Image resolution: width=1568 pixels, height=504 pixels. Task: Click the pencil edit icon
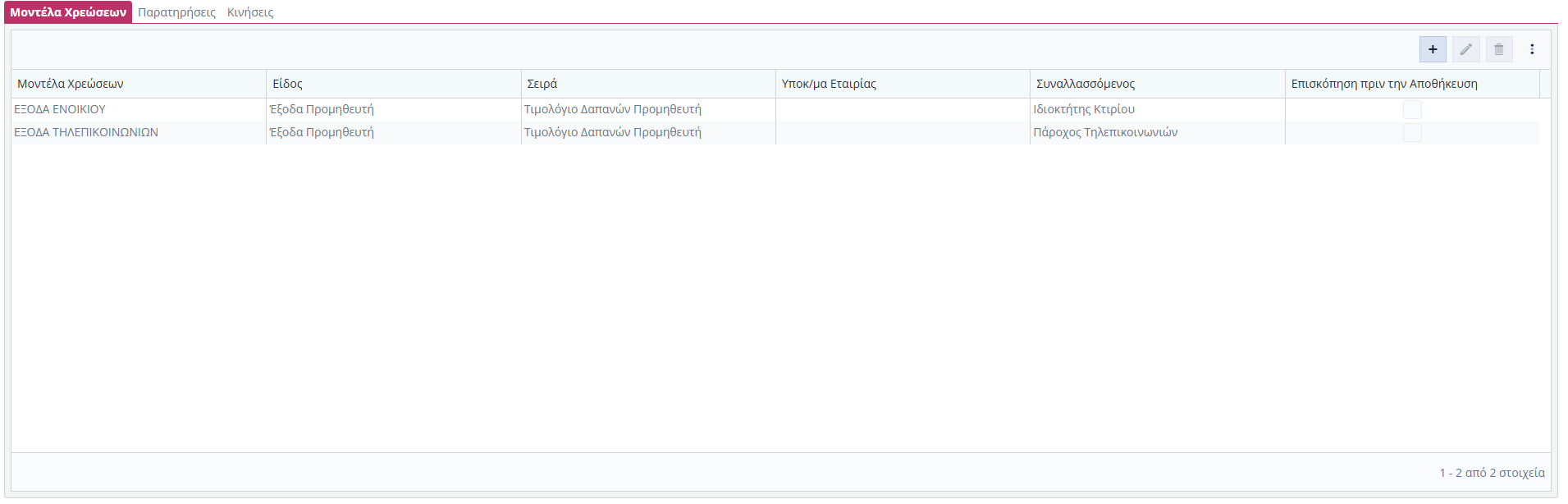1465,49
